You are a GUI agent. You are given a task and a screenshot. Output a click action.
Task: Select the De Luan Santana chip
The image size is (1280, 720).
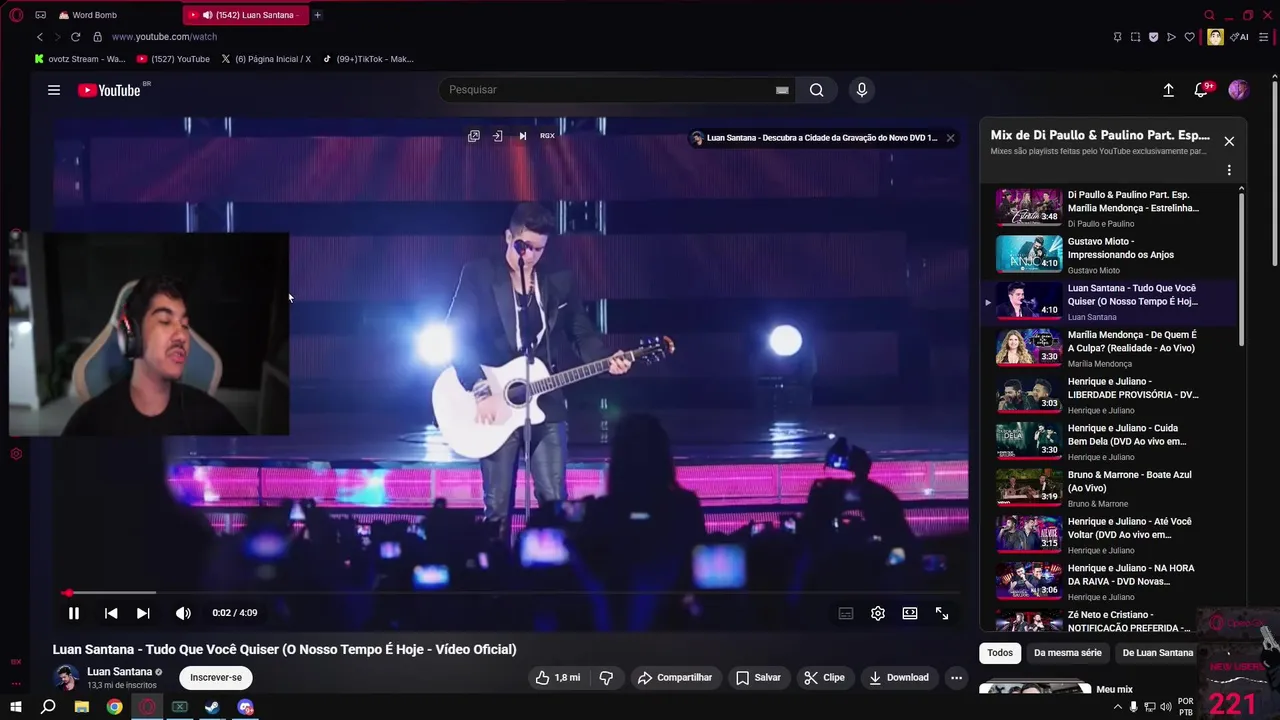point(1157,653)
